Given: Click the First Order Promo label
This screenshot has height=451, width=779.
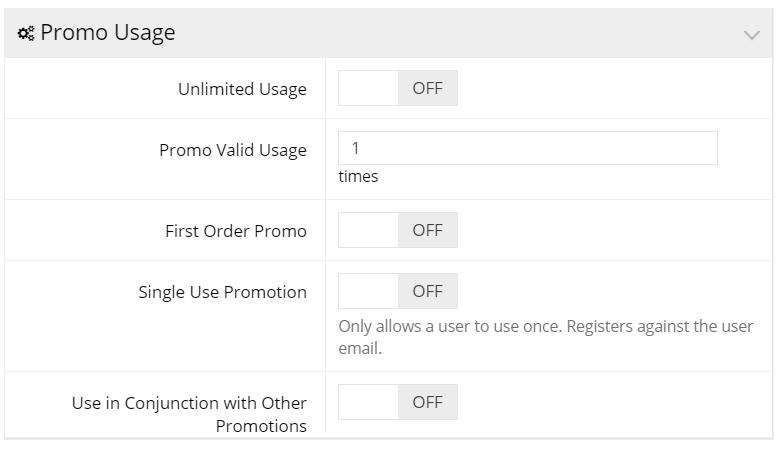Looking at the screenshot, I should [x=235, y=231].
